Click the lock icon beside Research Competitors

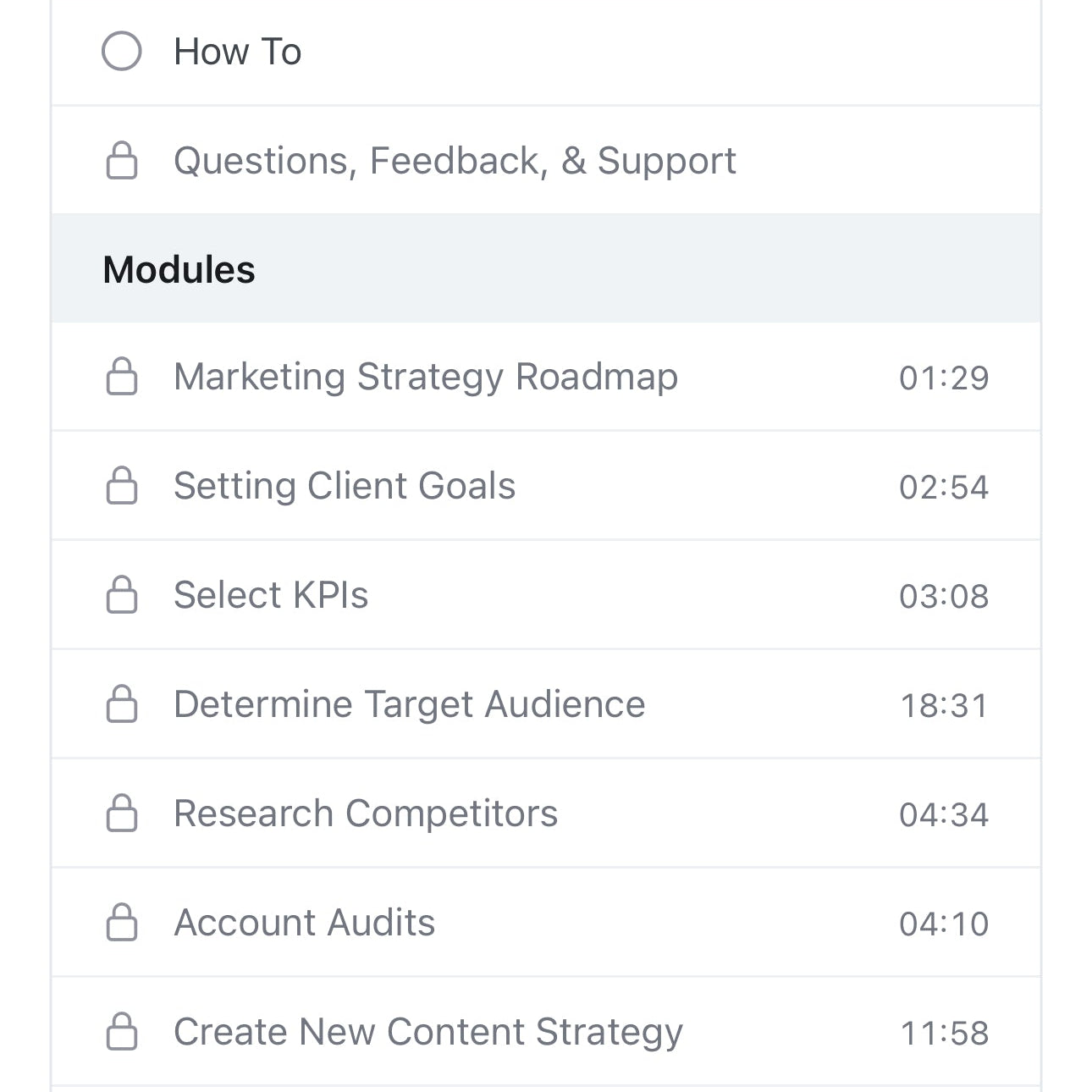[121, 813]
